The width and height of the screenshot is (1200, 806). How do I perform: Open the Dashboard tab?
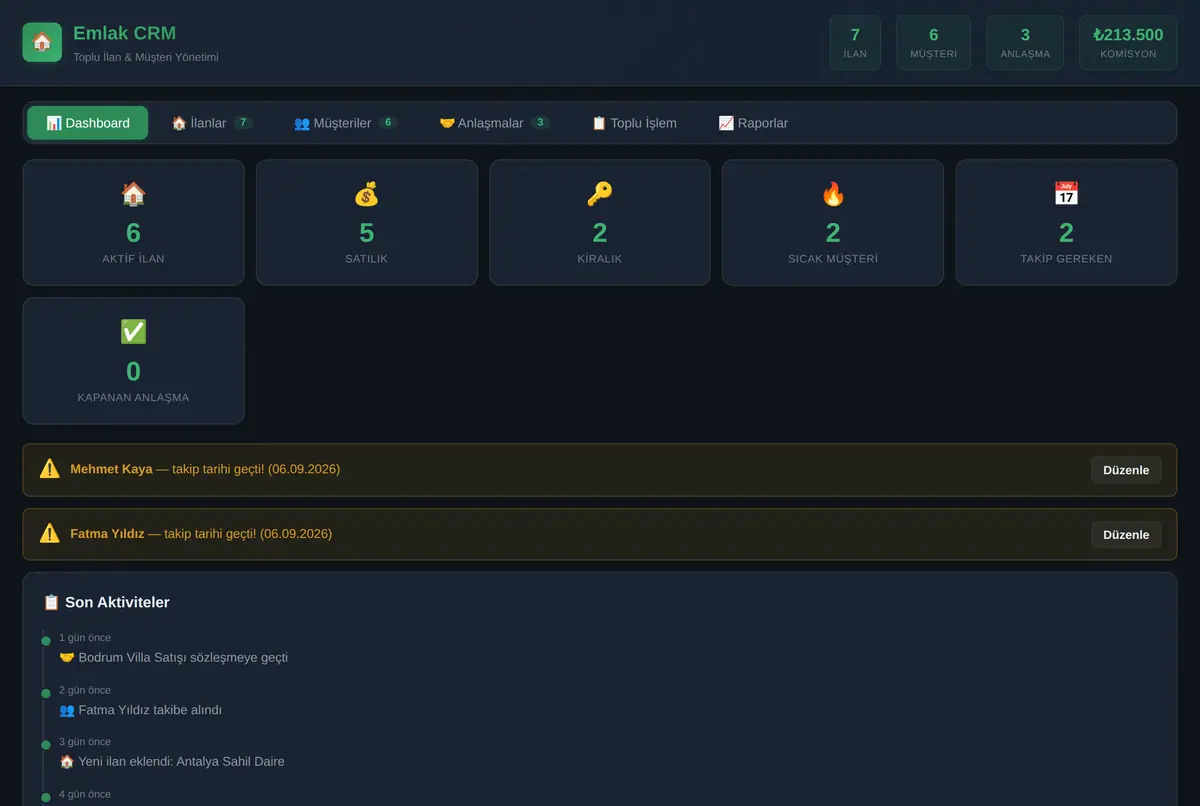[x=88, y=123]
